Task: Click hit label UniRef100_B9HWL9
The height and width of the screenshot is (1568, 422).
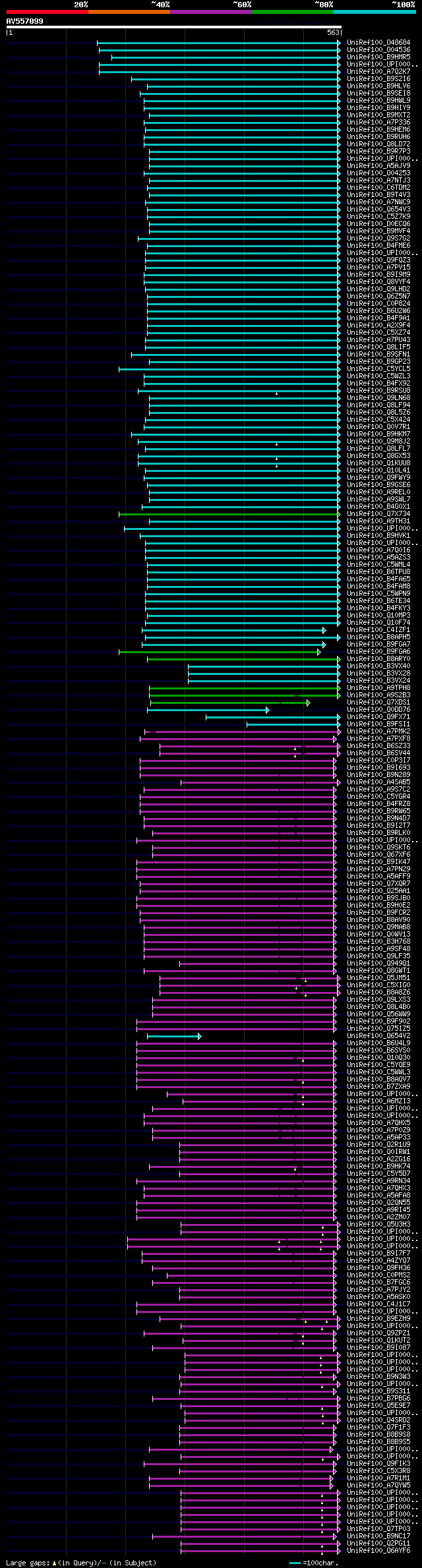Action: 378,101
